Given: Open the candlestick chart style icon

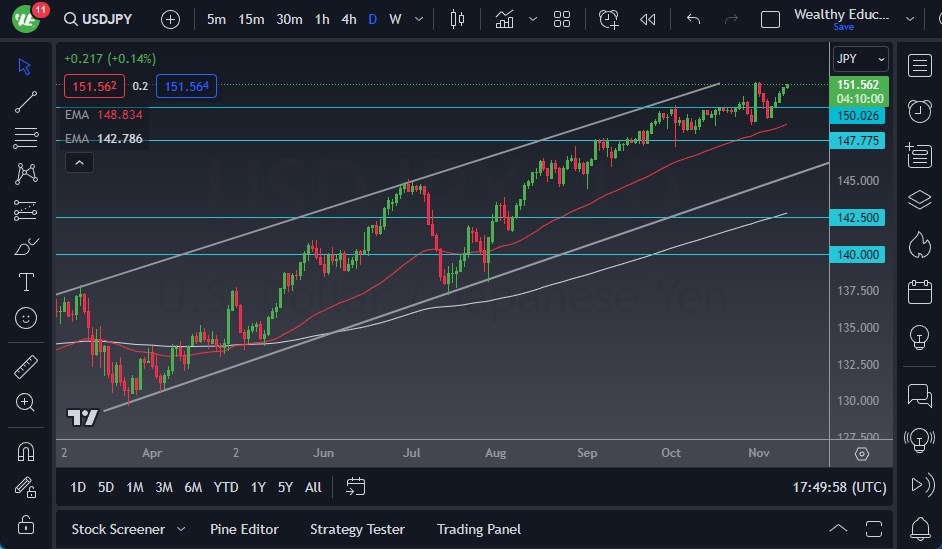Looking at the screenshot, I should point(458,19).
